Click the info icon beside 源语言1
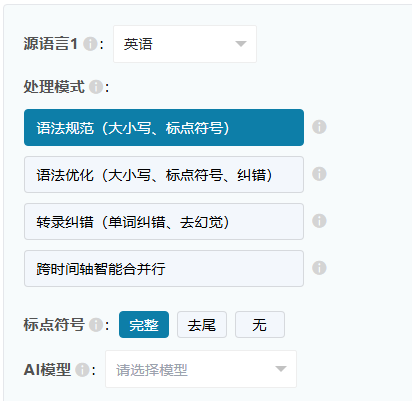 [90, 44]
